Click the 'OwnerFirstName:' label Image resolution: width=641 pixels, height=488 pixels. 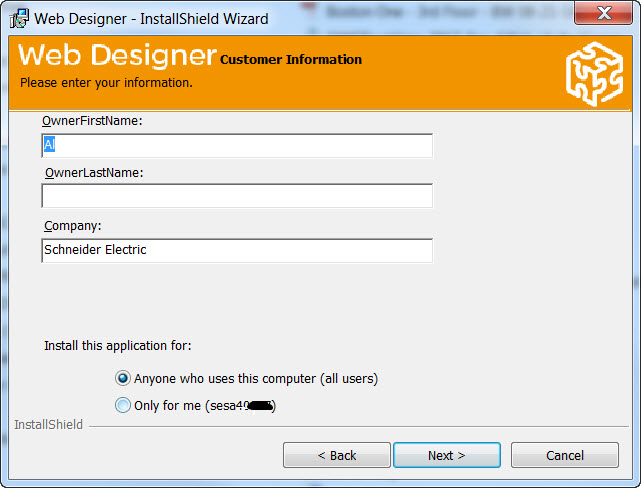pos(92,121)
